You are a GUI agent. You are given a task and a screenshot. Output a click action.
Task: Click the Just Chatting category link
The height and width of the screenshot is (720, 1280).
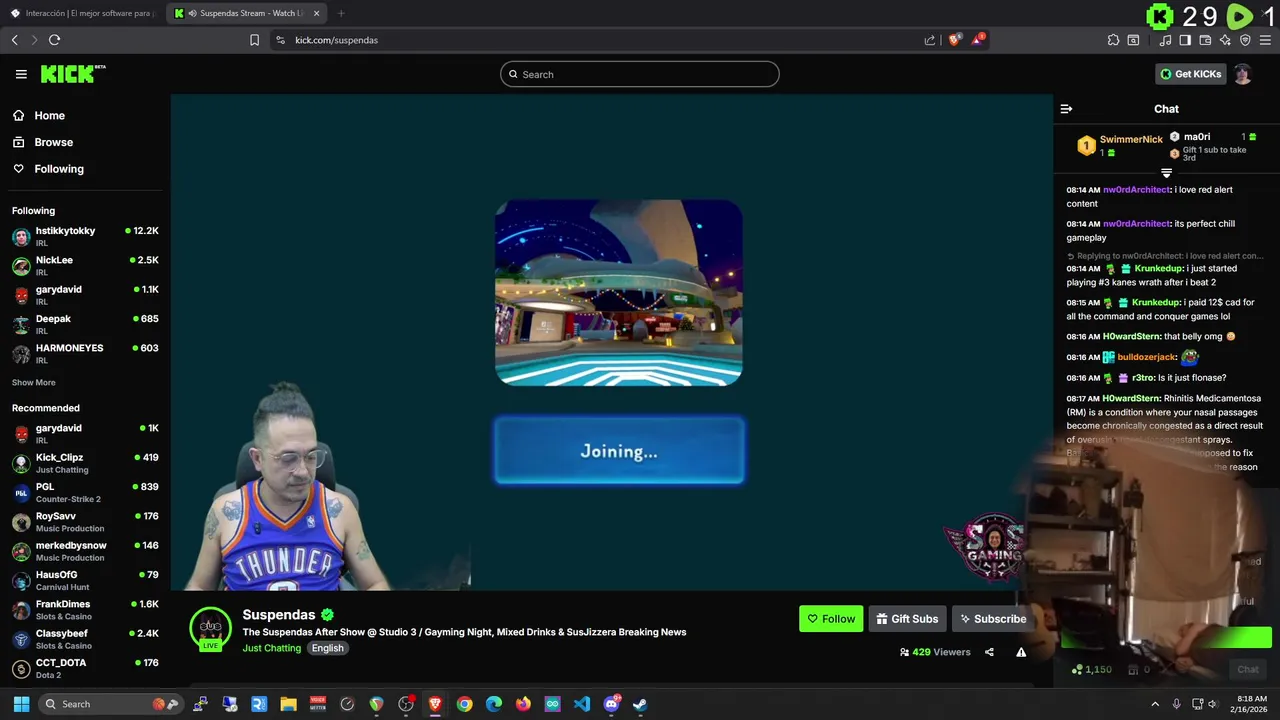[271, 648]
